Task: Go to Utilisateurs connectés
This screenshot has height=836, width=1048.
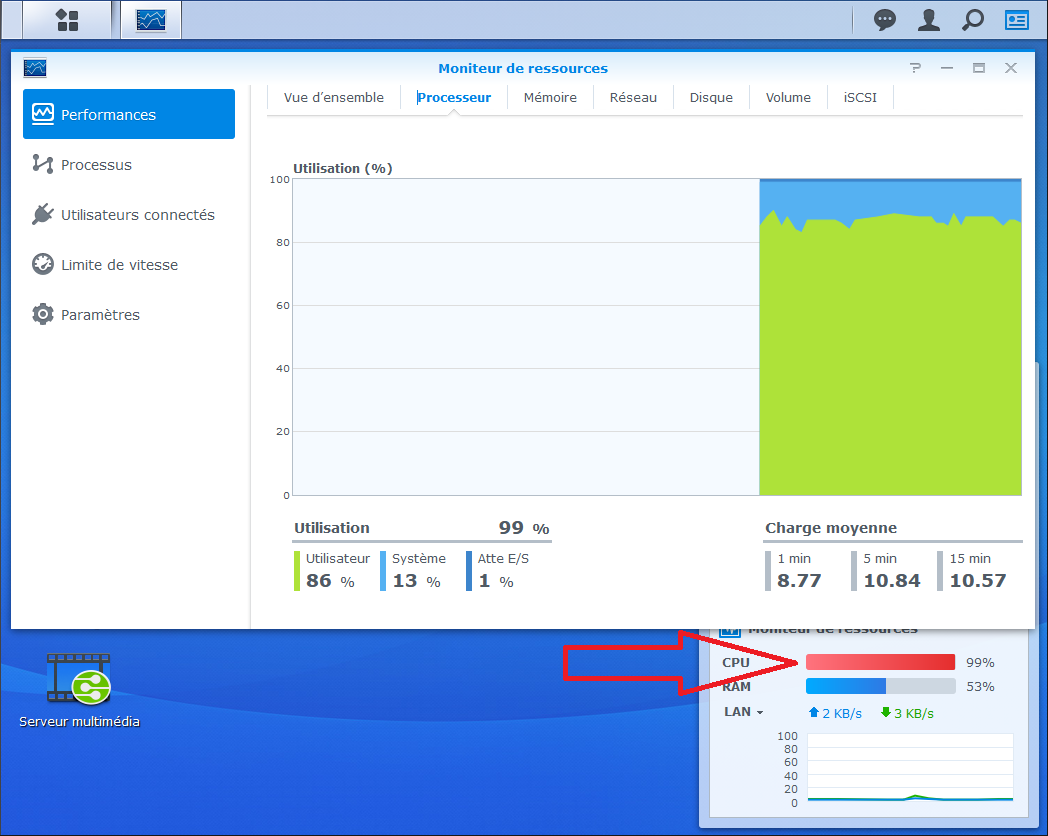Action: pos(137,215)
